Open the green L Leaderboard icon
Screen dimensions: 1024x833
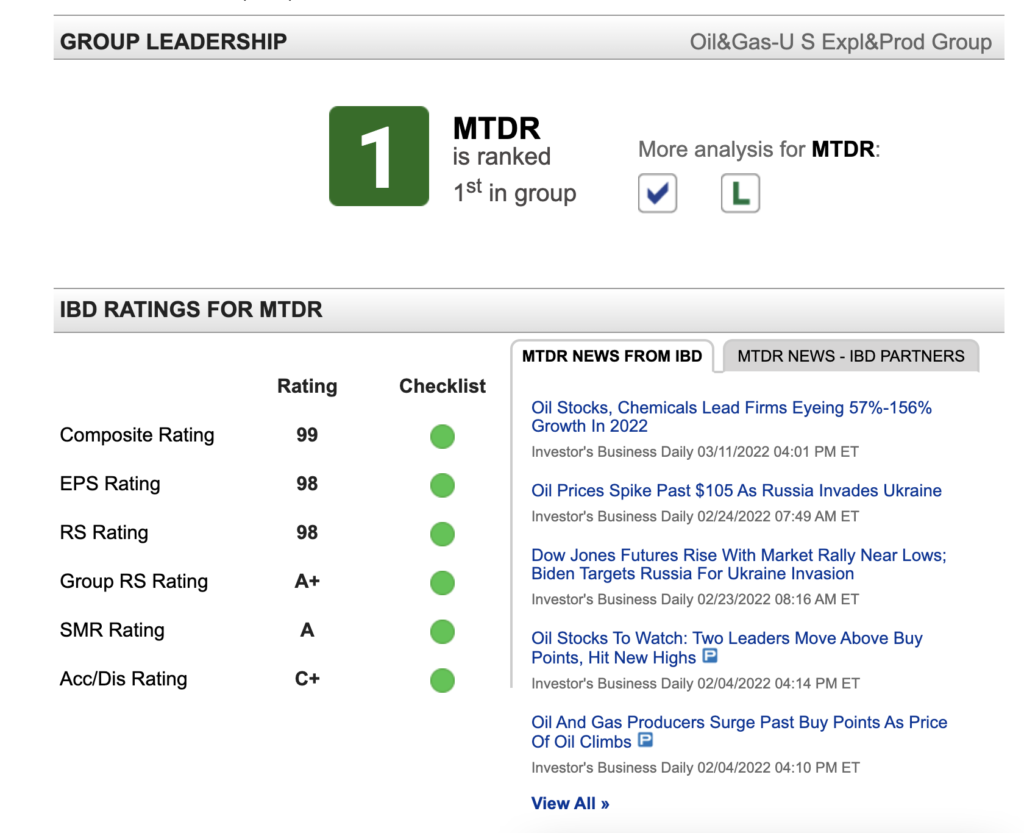[x=740, y=193]
